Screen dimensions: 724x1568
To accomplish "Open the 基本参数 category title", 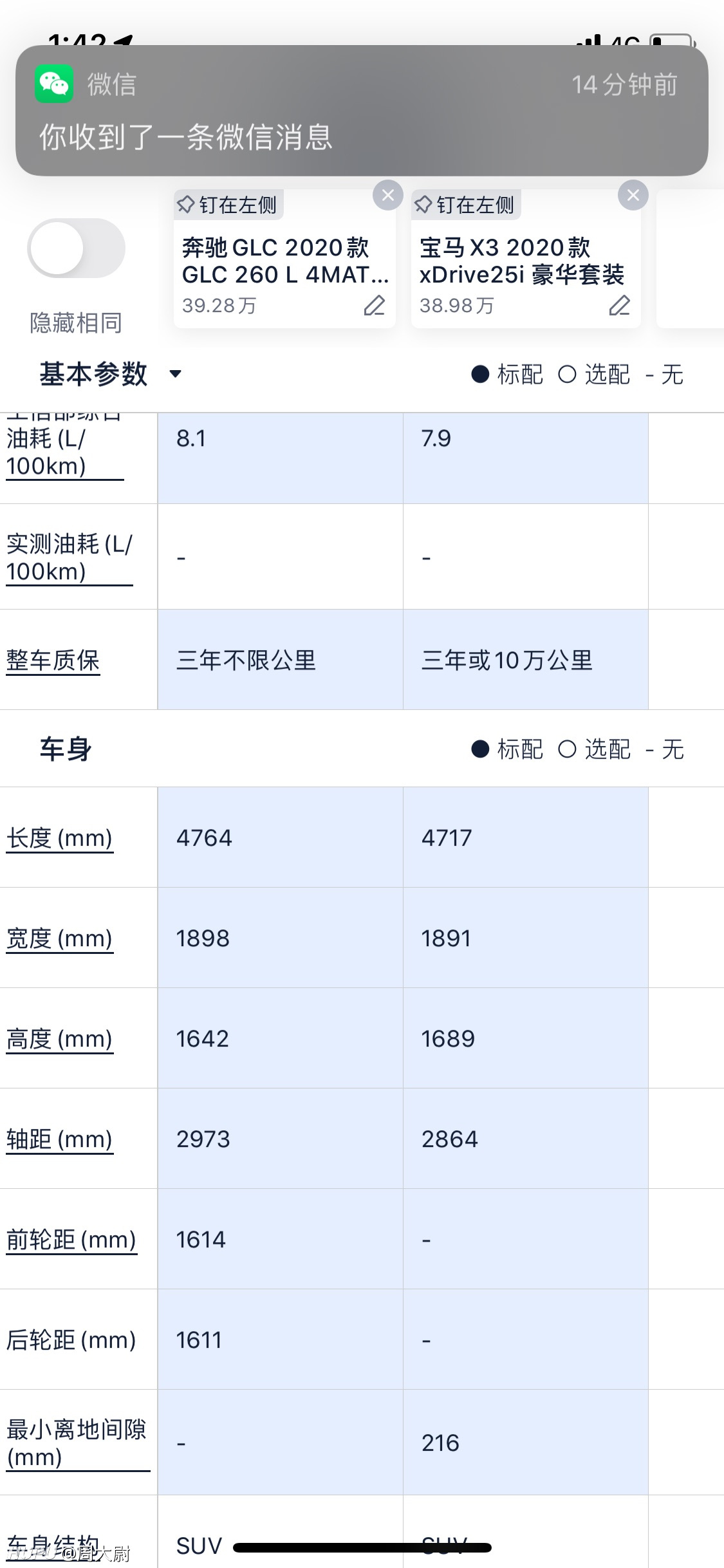I will point(94,374).
